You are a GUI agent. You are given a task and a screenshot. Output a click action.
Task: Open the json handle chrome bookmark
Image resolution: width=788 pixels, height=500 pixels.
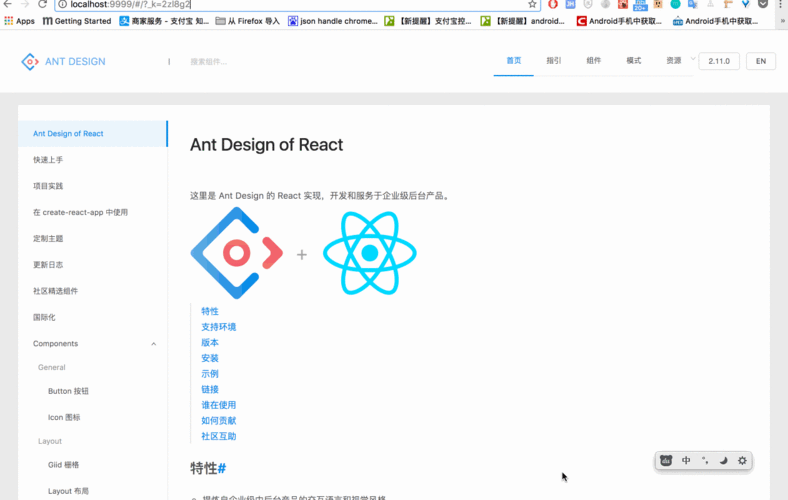[333, 21]
